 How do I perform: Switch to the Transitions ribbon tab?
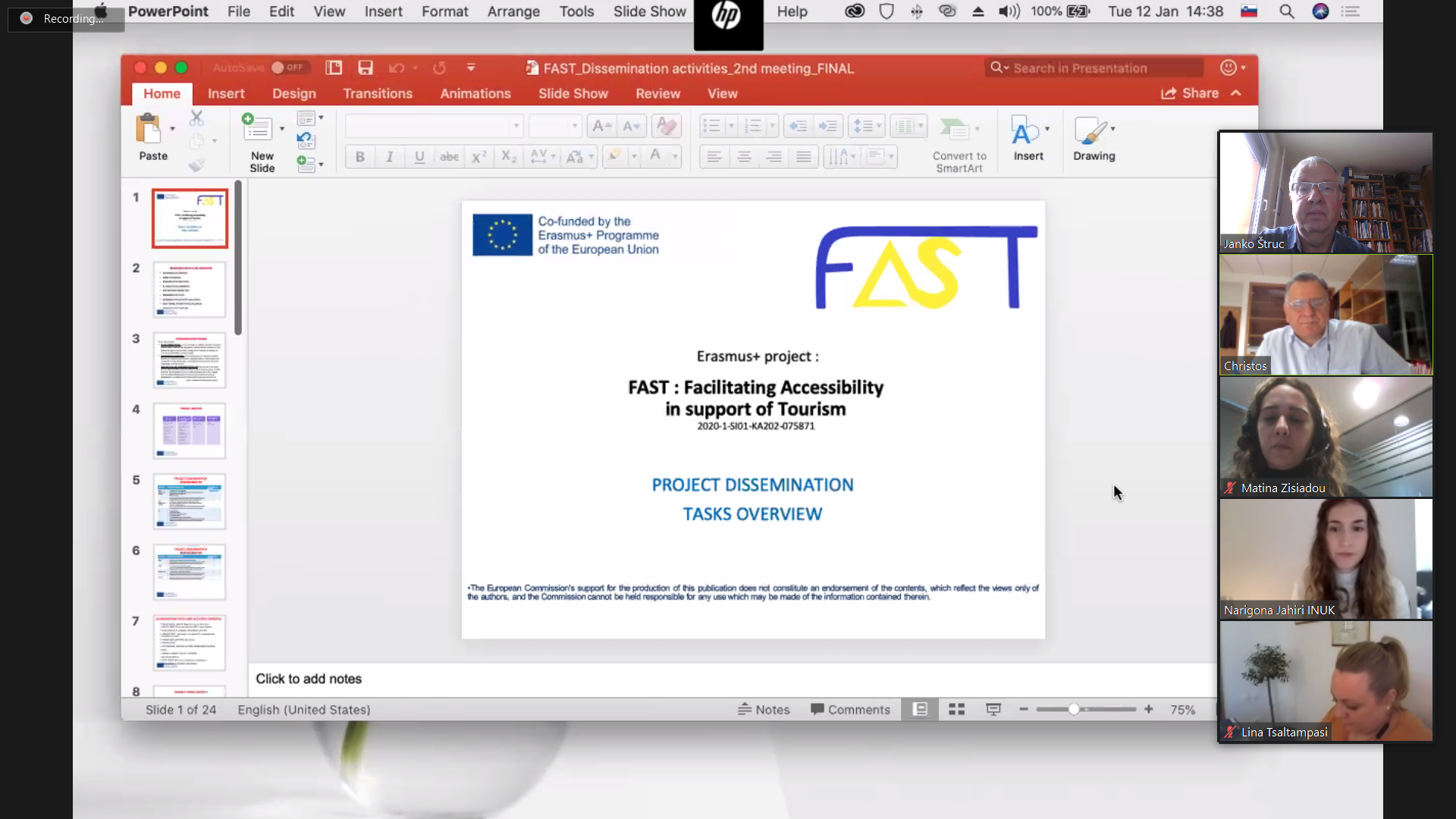pos(378,93)
